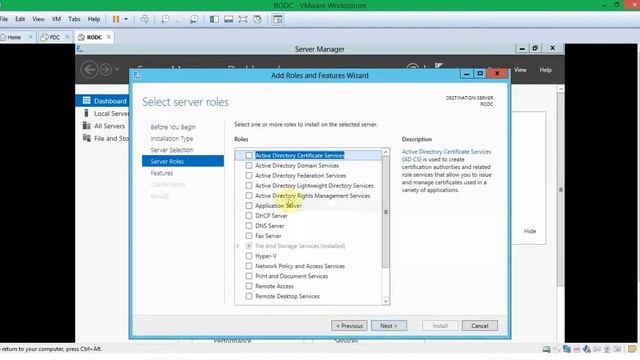This screenshot has height=360, width=640.
Task: Check Active Directory Certificate Services
Action: 249,156
